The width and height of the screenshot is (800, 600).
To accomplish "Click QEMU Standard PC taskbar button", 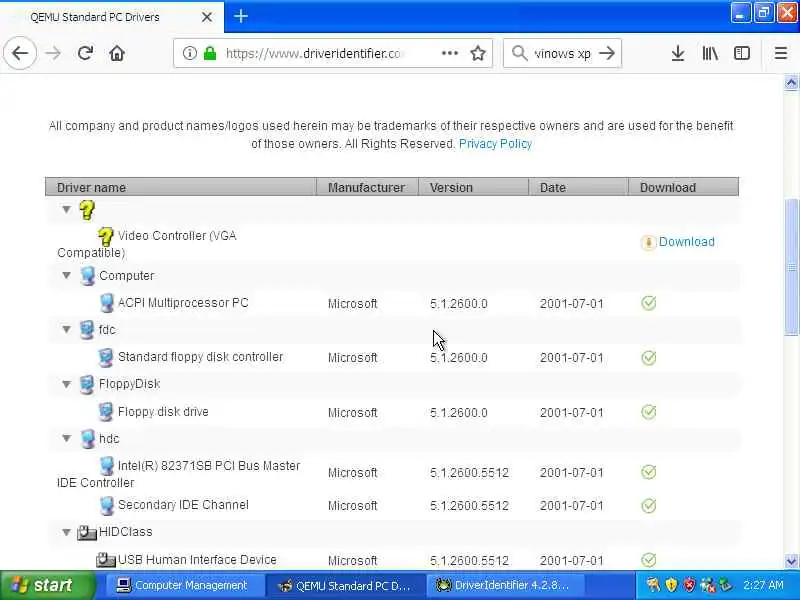I will point(345,585).
